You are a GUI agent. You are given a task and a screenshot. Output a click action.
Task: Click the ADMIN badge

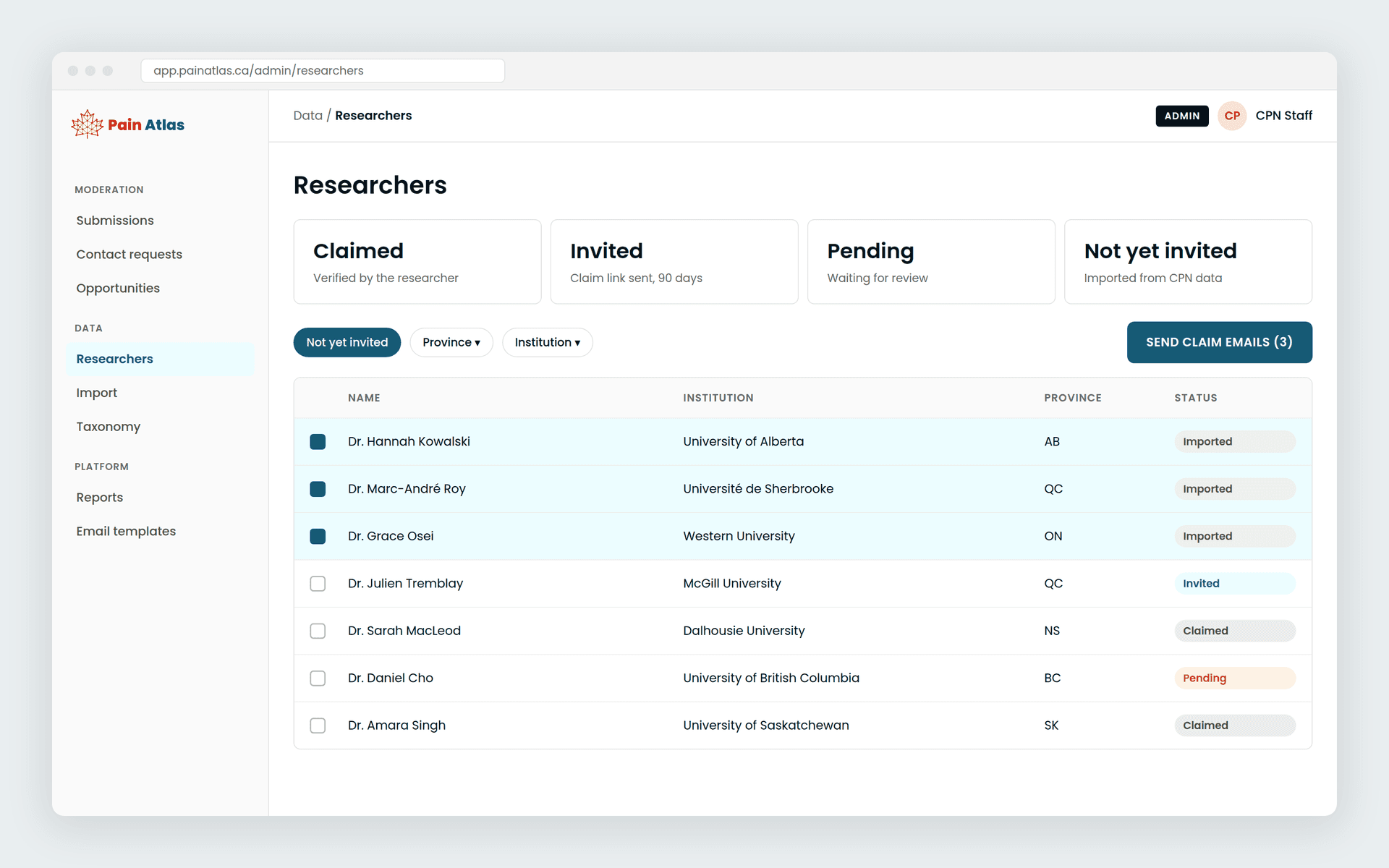pyautogui.click(x=1182, y=116)
